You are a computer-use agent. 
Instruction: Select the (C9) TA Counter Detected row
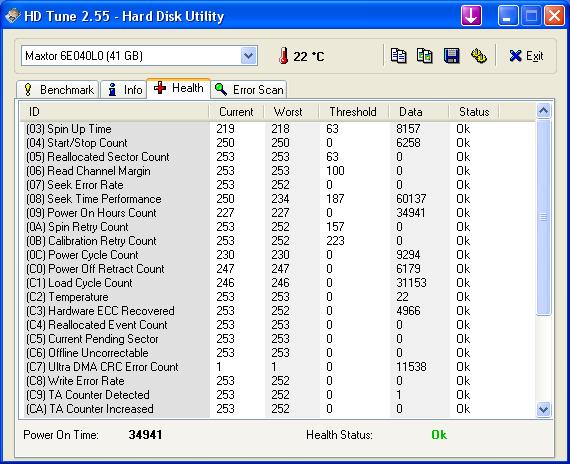278,395
